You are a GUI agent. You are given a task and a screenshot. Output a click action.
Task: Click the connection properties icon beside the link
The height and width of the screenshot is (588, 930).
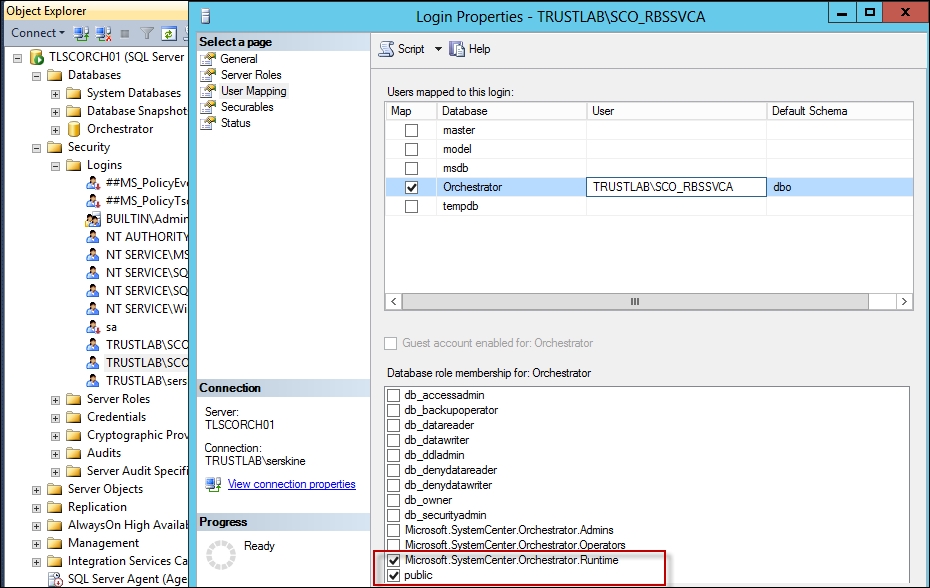(x=213, y=484)
